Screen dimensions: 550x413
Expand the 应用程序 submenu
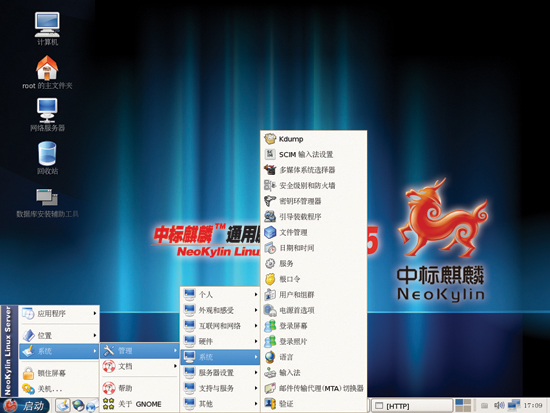(x=59, y=313)
